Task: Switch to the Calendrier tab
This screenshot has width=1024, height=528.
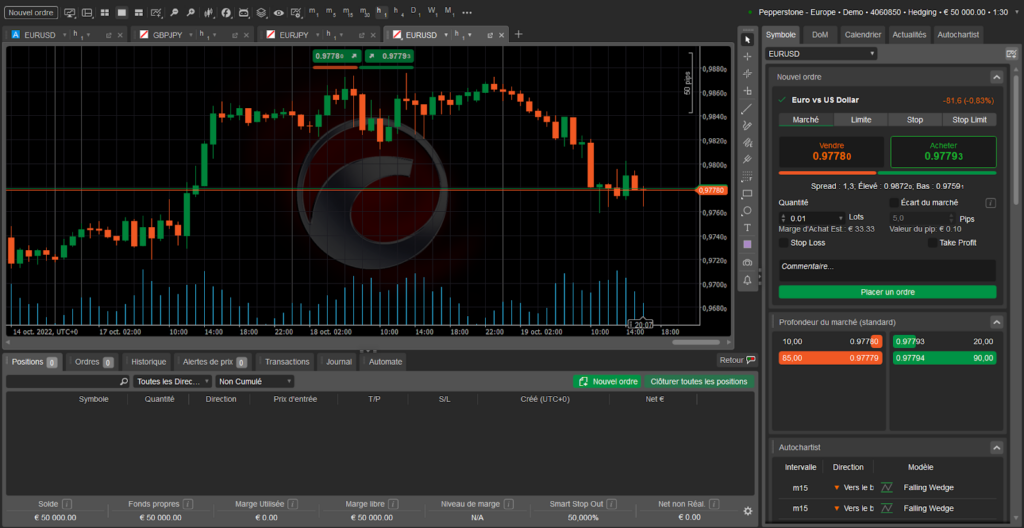Action: point(863,35)
